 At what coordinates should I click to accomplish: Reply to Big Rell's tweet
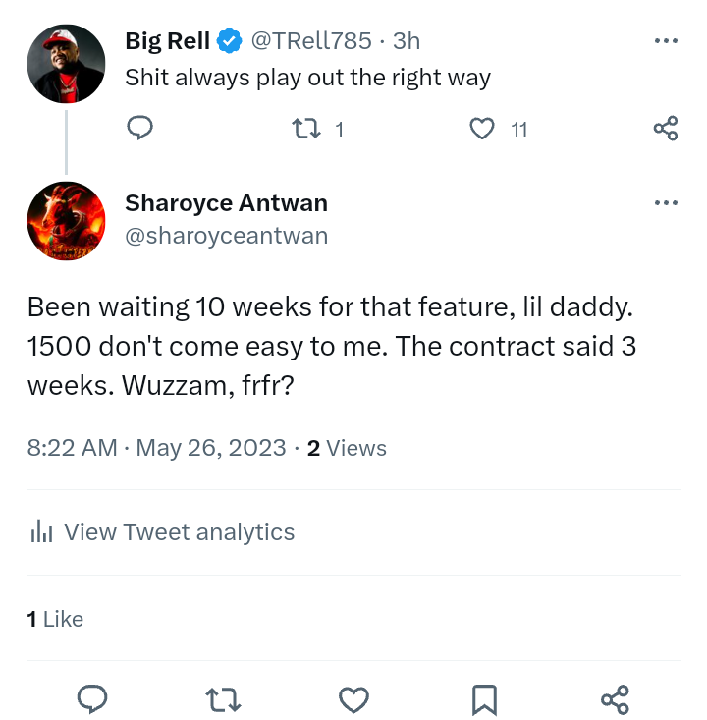pos(141,128)
